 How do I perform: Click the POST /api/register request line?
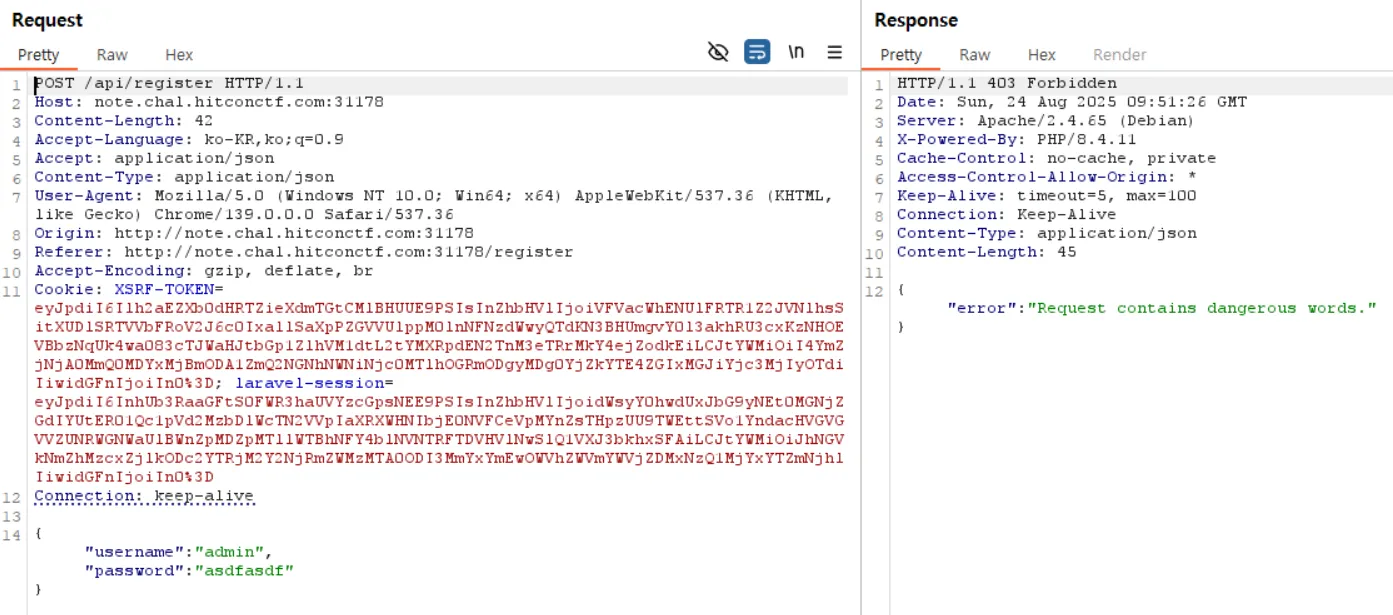coord(169,83)
